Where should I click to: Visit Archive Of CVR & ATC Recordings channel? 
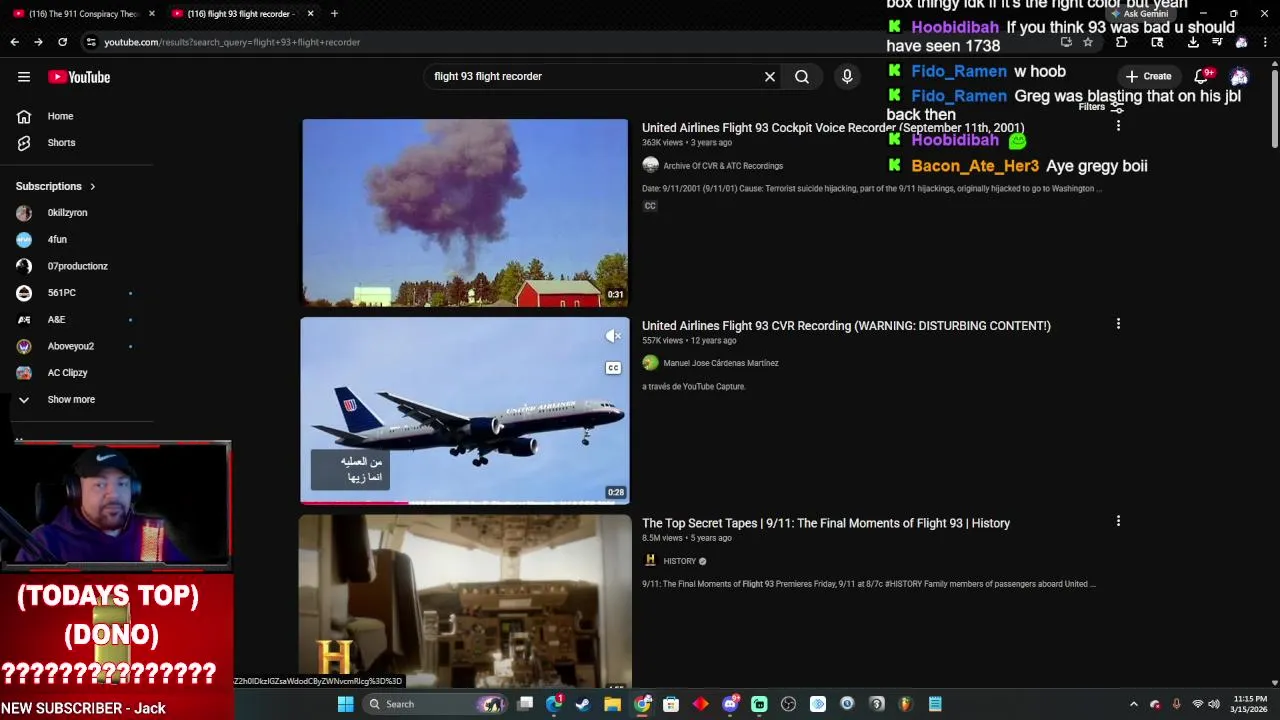(723, 166)
